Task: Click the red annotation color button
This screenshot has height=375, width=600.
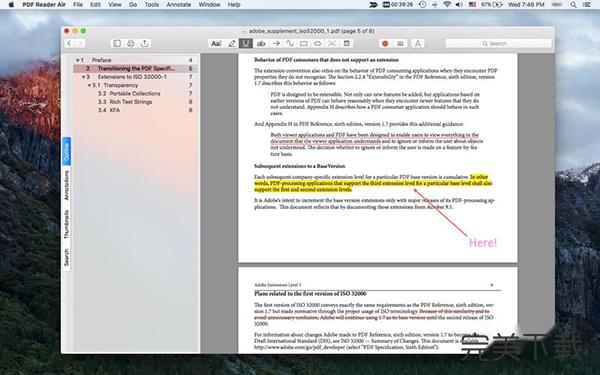Action: coord(385,44)
